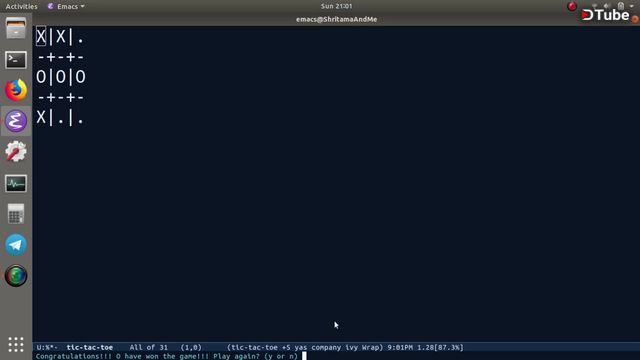Click the Play again y or n prompt
Viewport: 640px width, 360px height.
coord(256,356)
